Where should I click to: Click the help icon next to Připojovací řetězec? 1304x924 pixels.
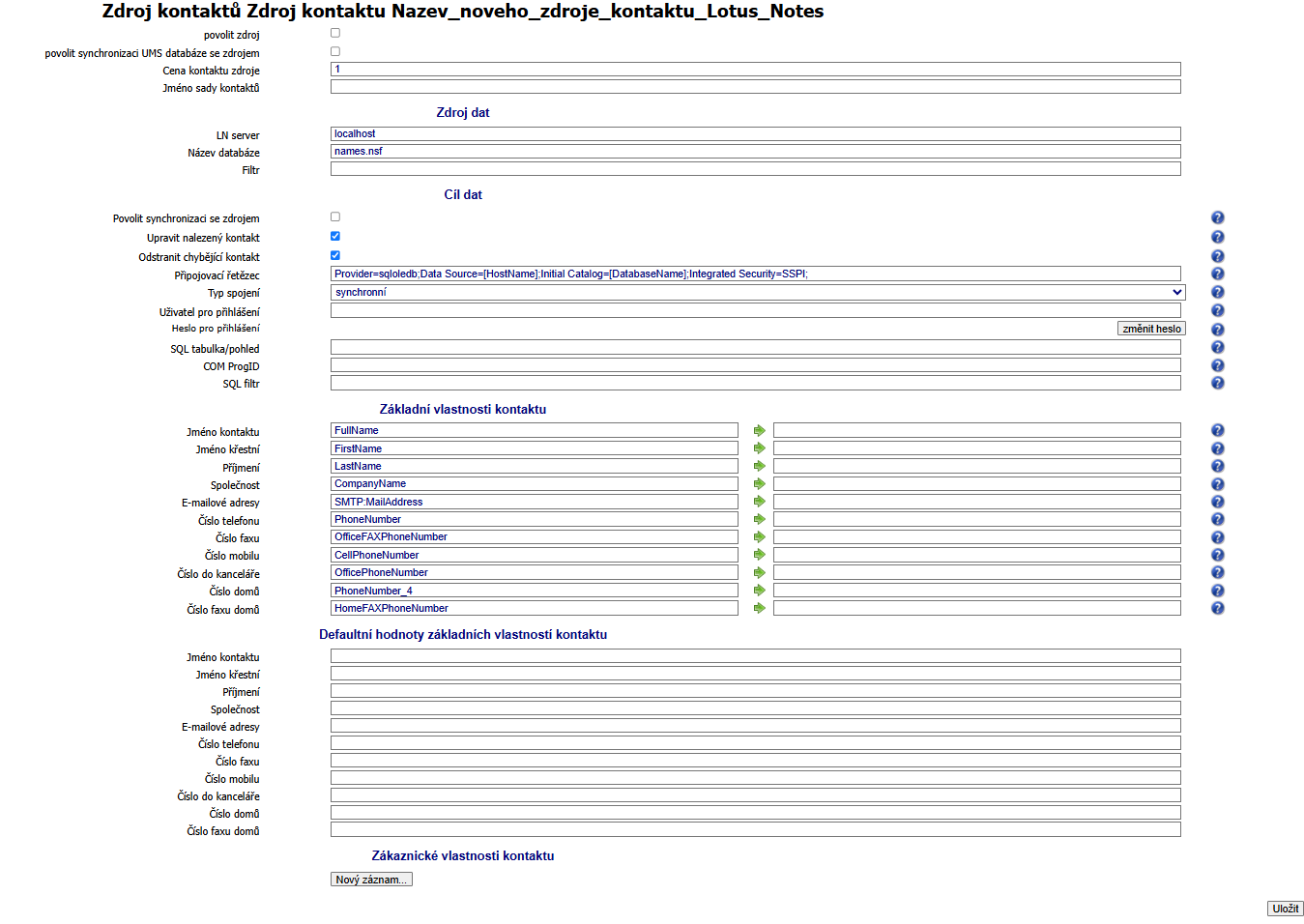1217,274
